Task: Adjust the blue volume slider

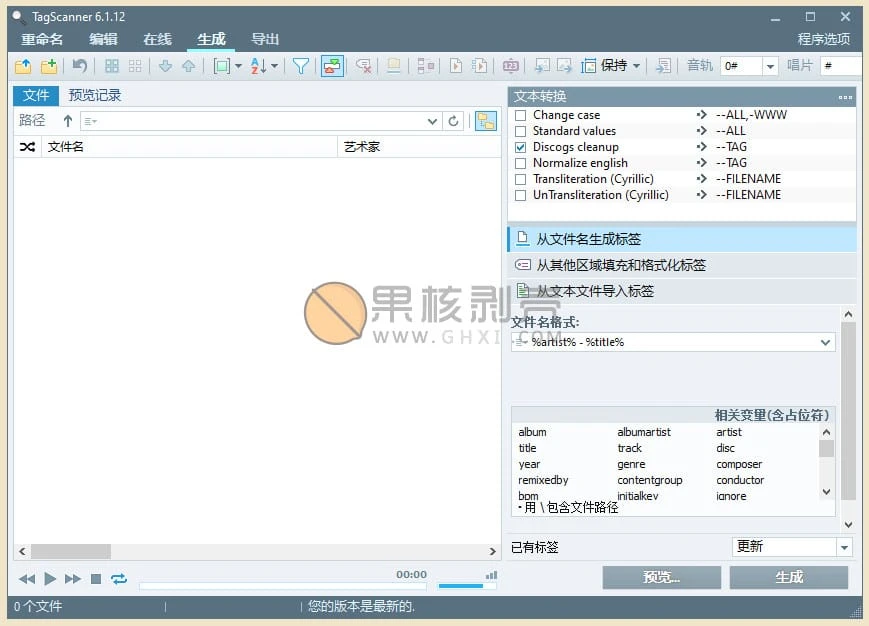Action: click(x=467, y=586)
